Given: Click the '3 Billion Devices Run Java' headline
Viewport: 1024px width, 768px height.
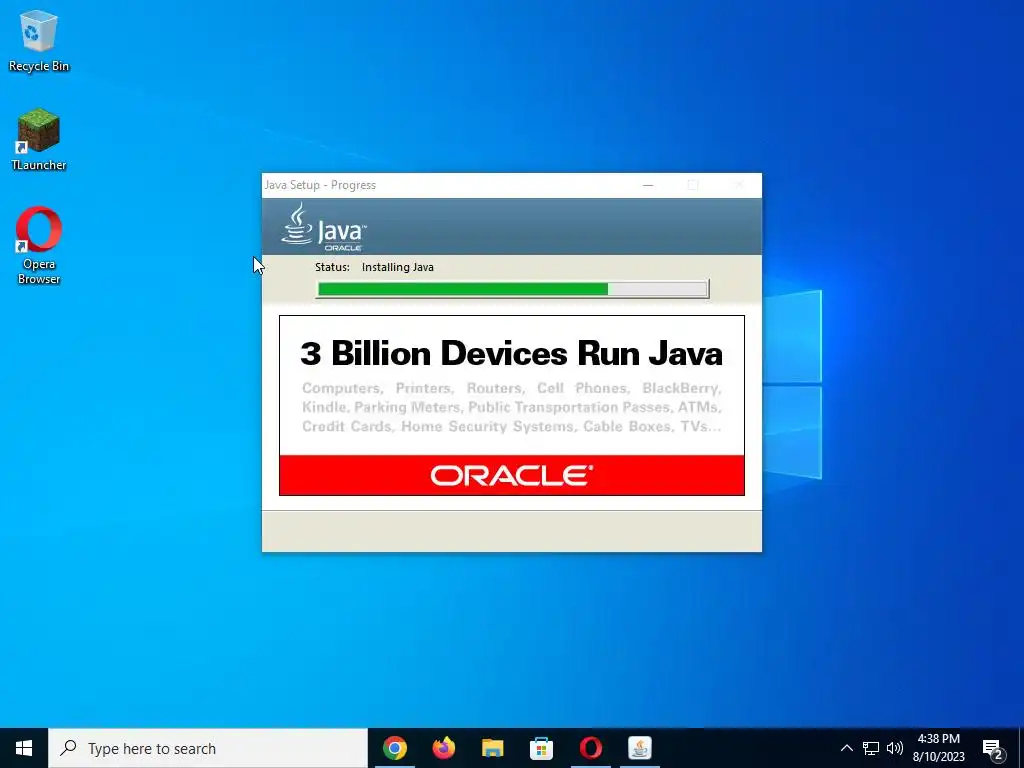Looking at the screenshot, I should coord(511,353).
